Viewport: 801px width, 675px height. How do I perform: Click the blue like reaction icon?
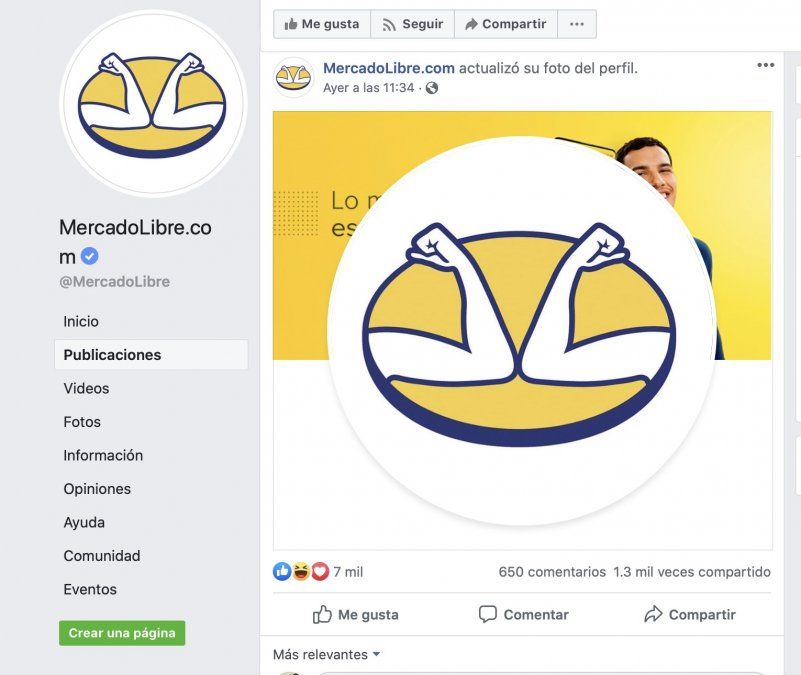(282, 572)
